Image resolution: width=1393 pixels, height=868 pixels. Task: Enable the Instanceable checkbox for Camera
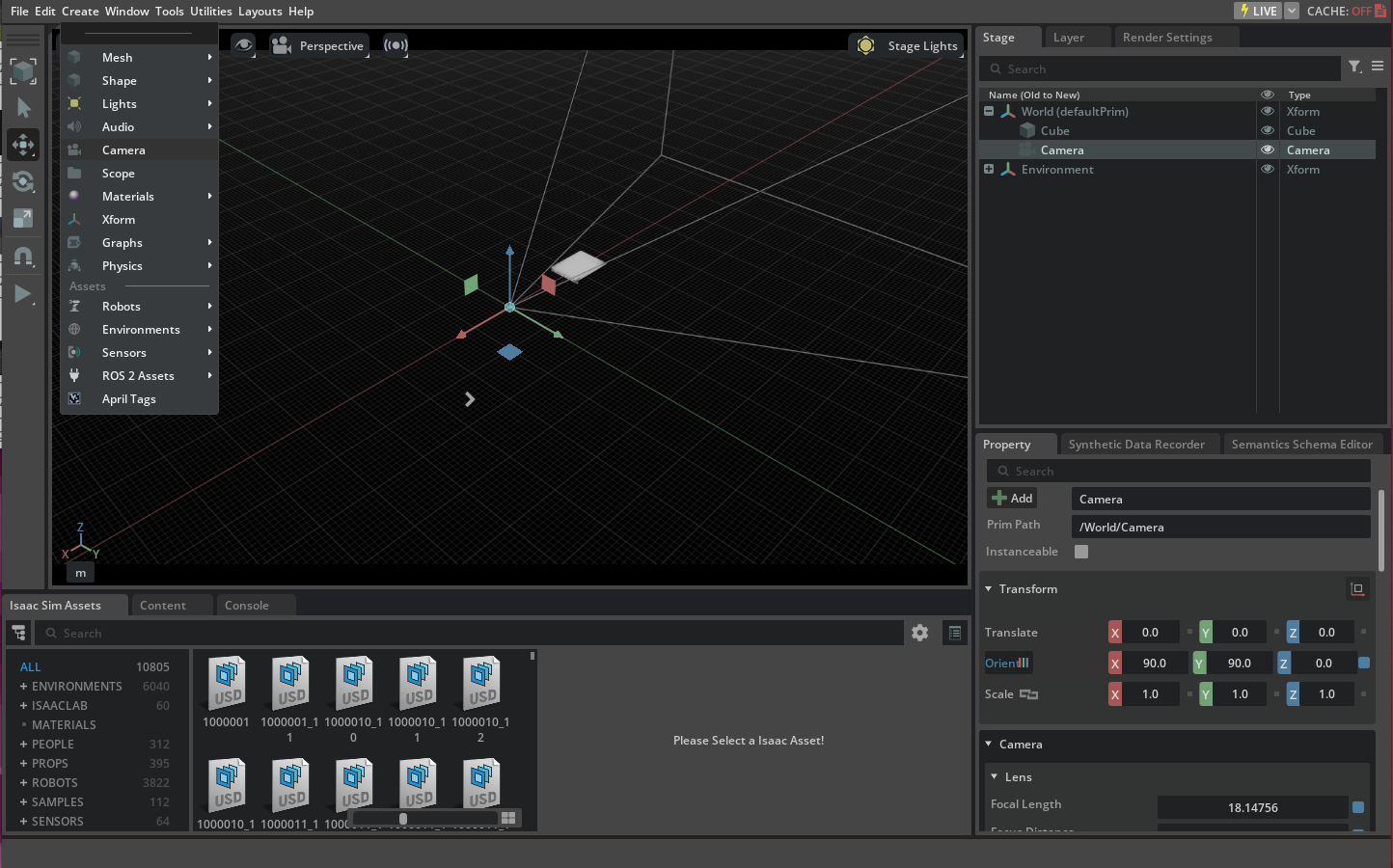[x=1080, y=552]
